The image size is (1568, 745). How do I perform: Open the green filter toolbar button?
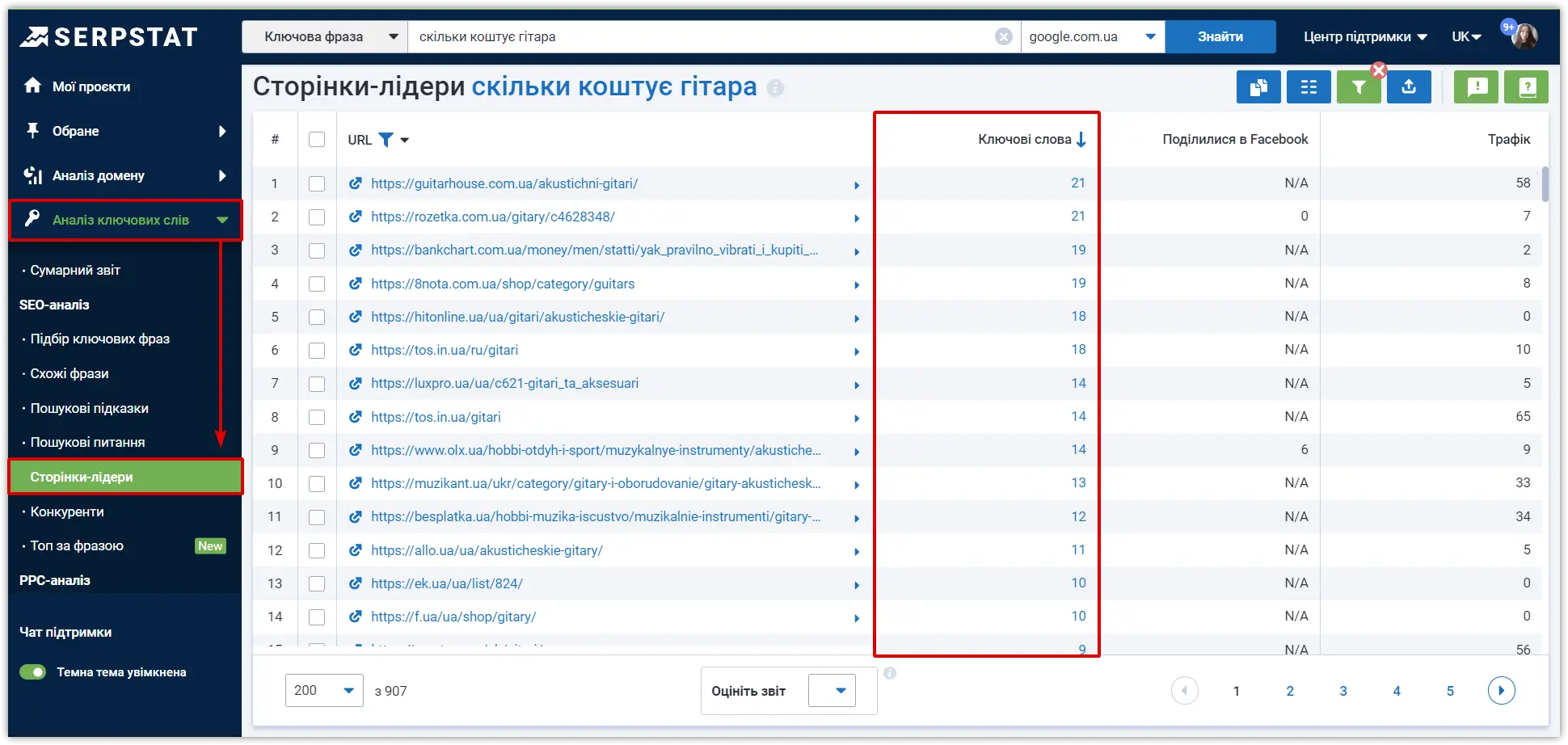(x=1359, y=87)
